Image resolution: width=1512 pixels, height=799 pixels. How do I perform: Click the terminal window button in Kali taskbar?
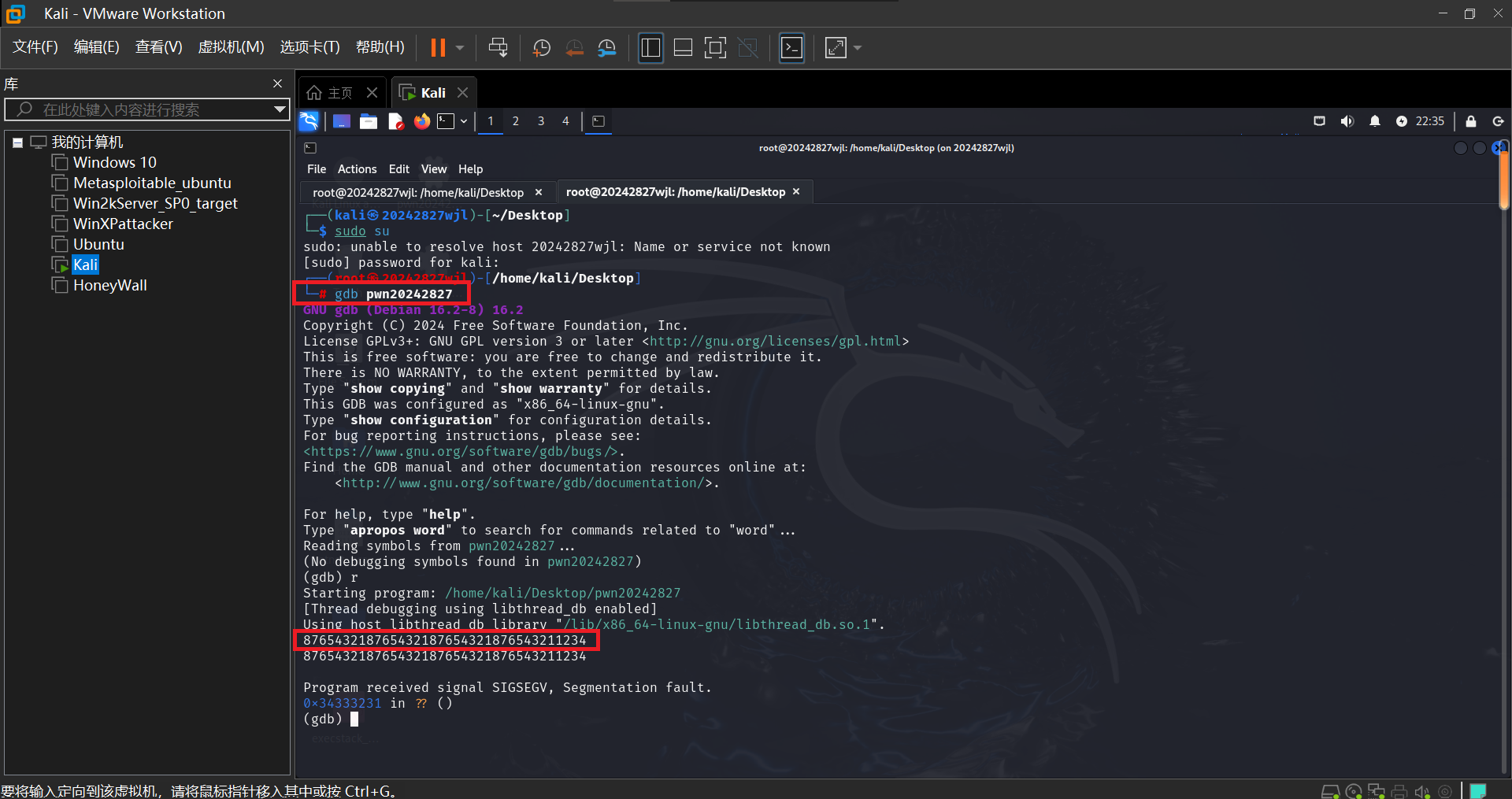(x=598, y=121)
